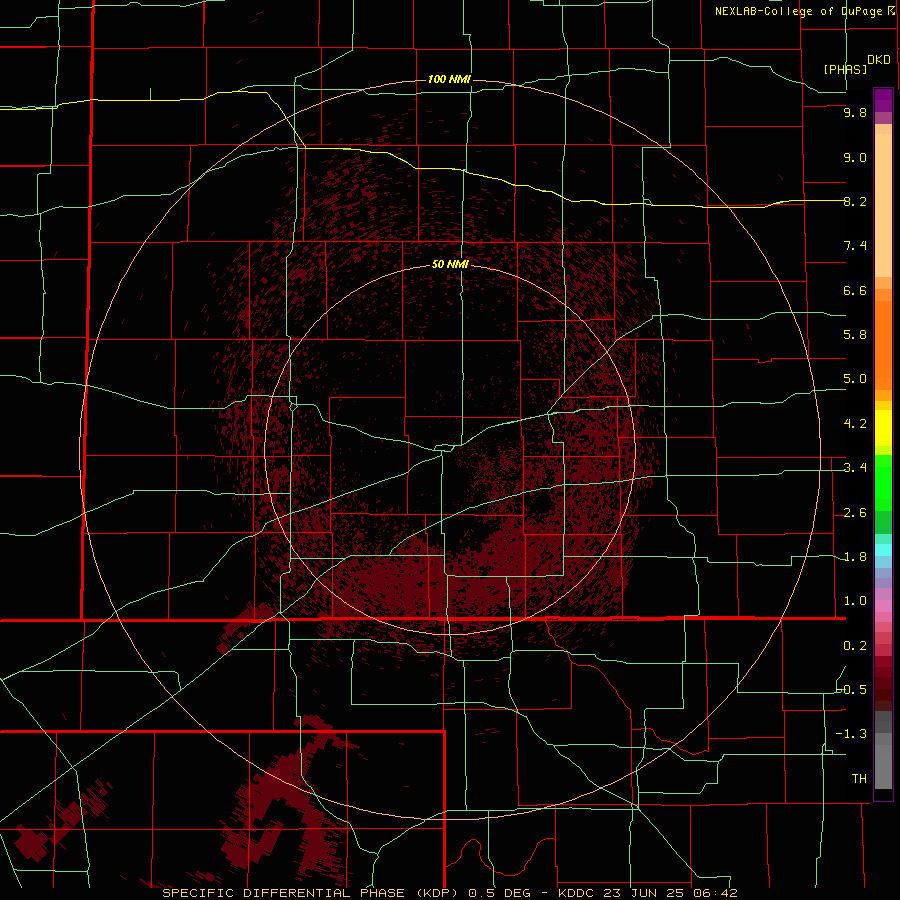Pick the cyan color bar segment
The image size is (900, 900).
[x=883, y=550]
